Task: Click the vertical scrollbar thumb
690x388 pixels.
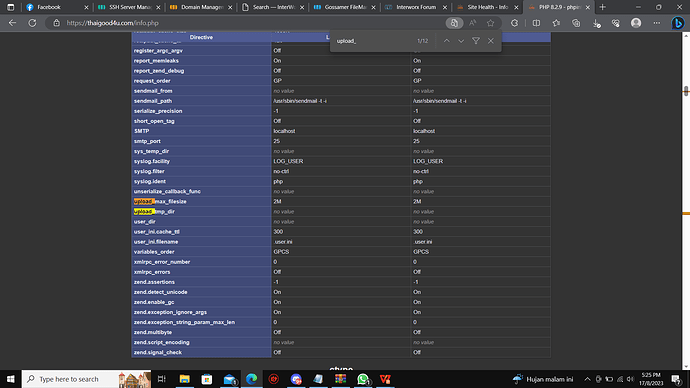Action: click(x=686, y=91)
